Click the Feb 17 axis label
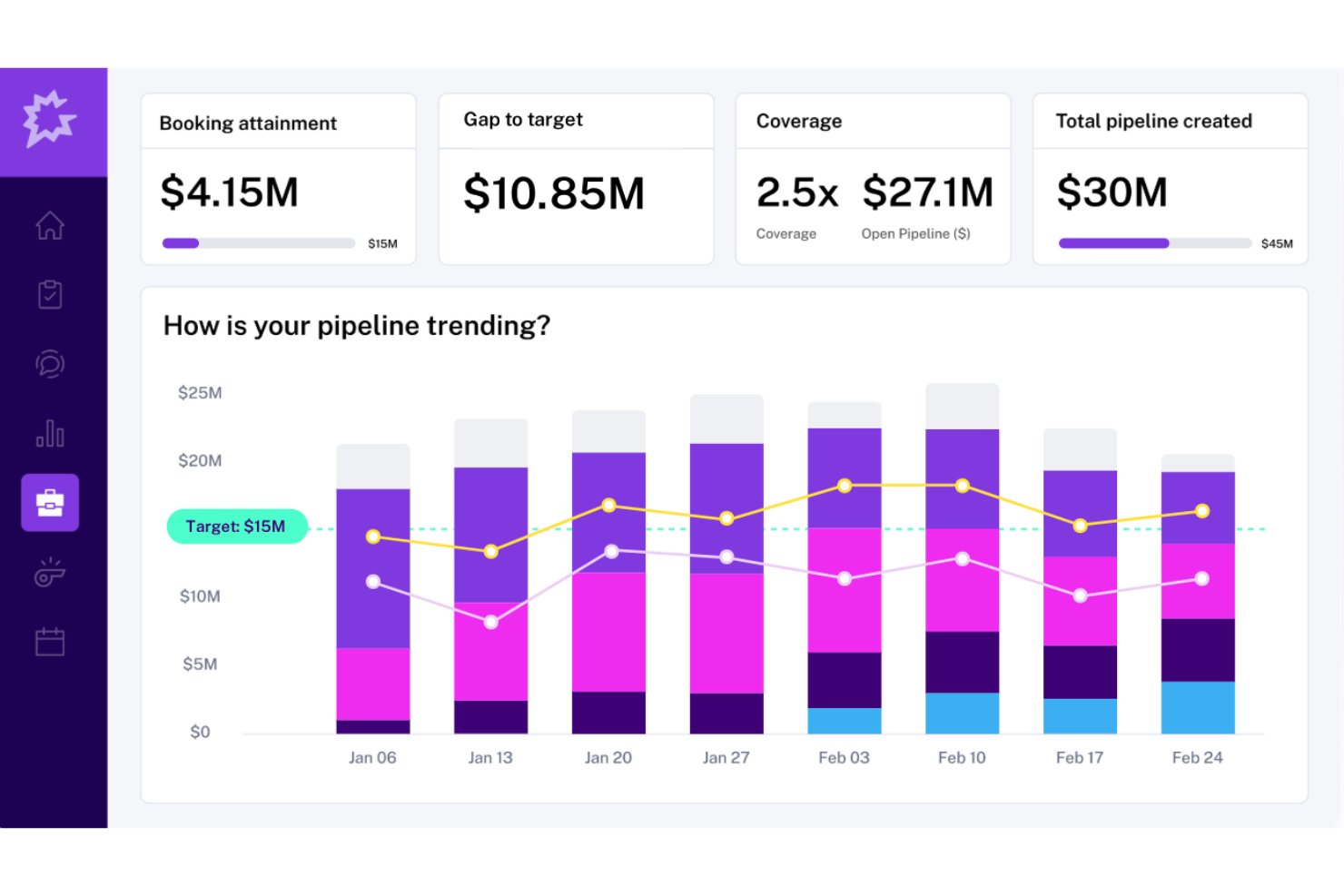1344x896 pixels. 1080,758
